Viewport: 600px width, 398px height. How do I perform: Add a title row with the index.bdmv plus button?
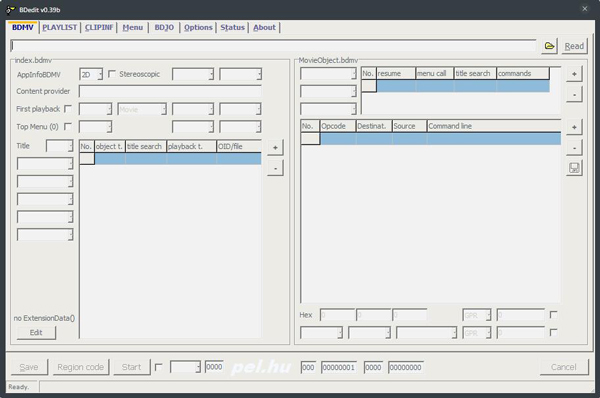click(275, 147)
